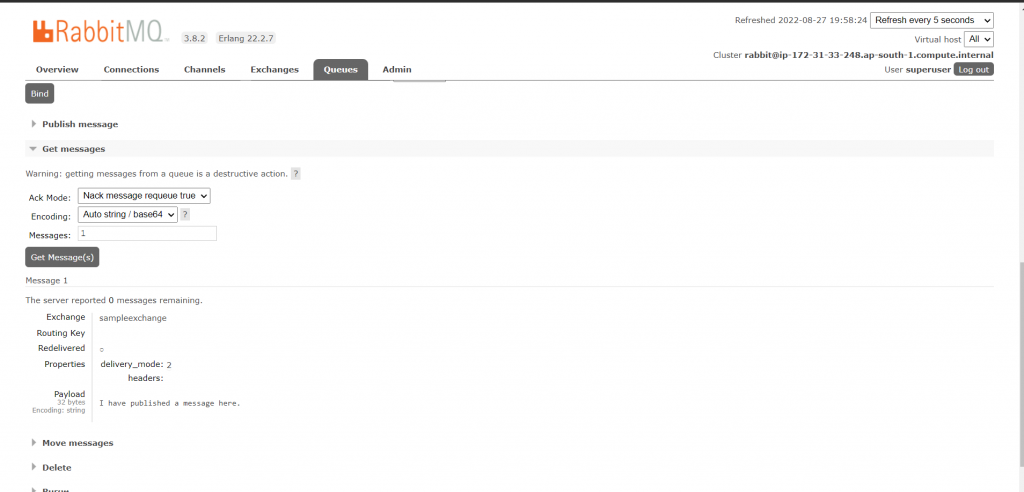Click the Refreshed timestamp text

(x=801, y=20)
